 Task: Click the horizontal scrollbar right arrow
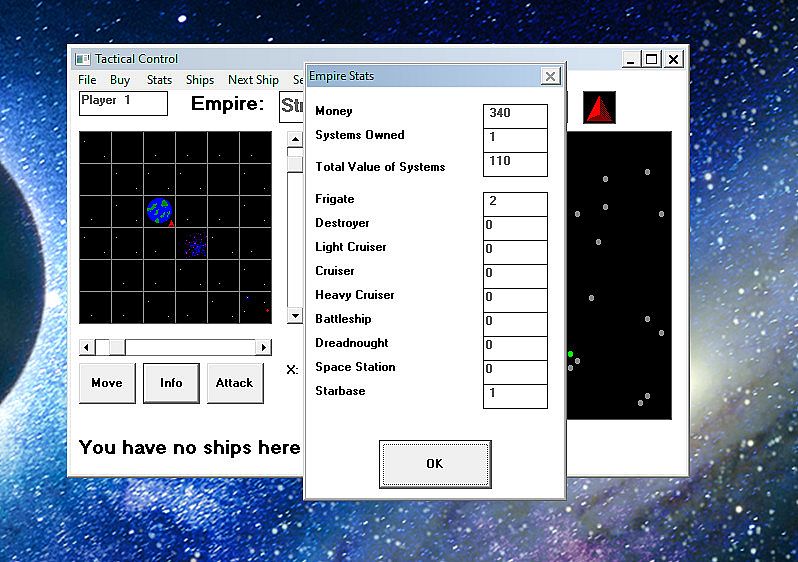tap(264, 347)
